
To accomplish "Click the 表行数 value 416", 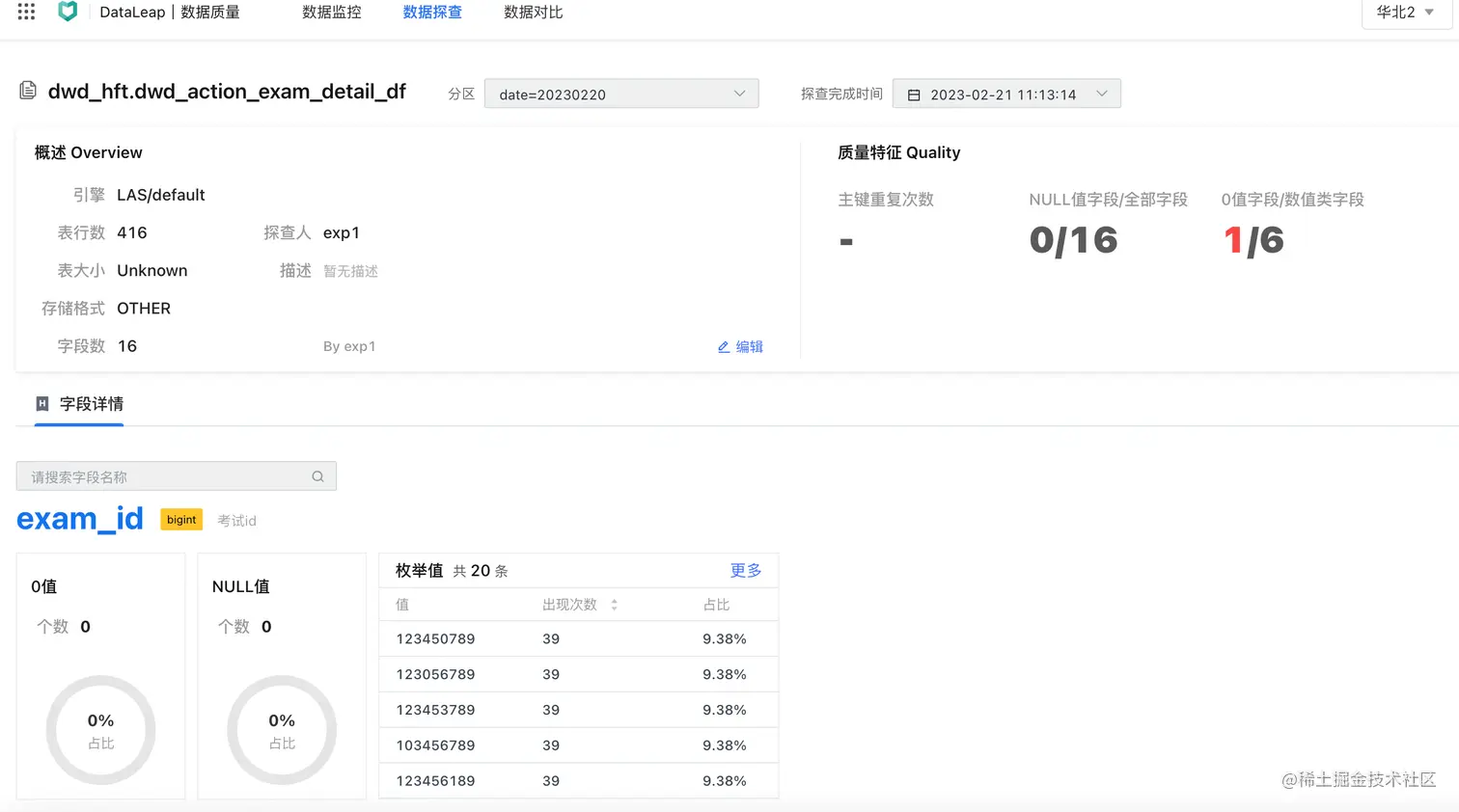I will pyautogui.click(x=132, y=232).
